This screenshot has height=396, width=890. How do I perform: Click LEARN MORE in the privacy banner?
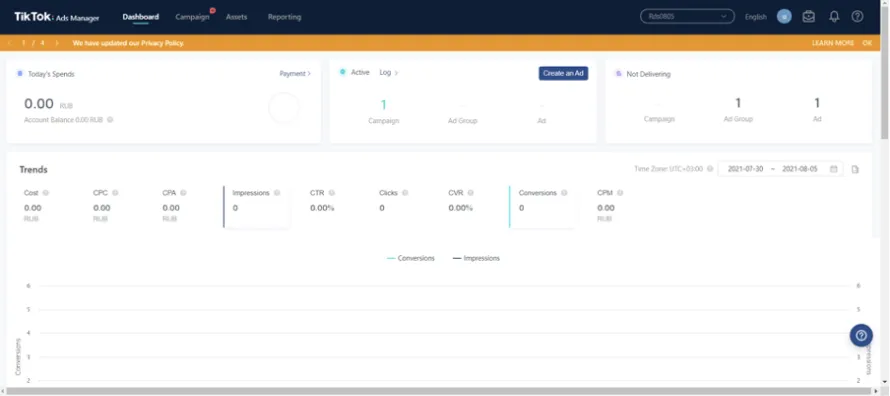click(833, 43)
